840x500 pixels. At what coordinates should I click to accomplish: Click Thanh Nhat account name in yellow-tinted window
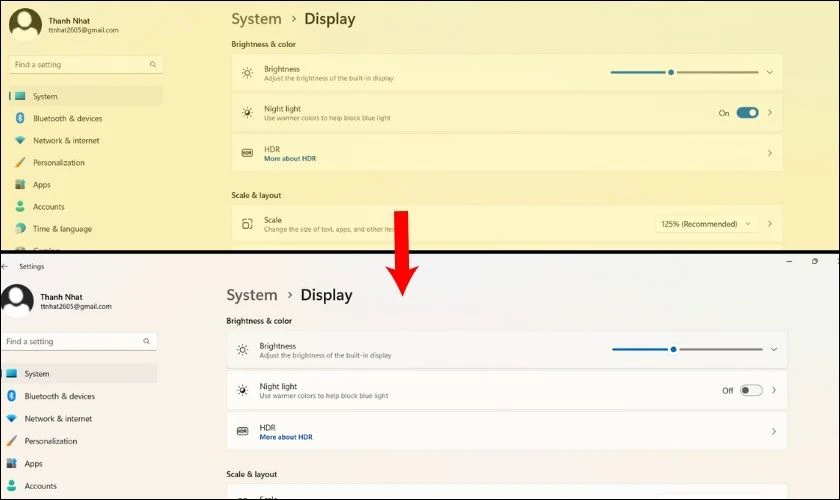[x=69, y=21]
